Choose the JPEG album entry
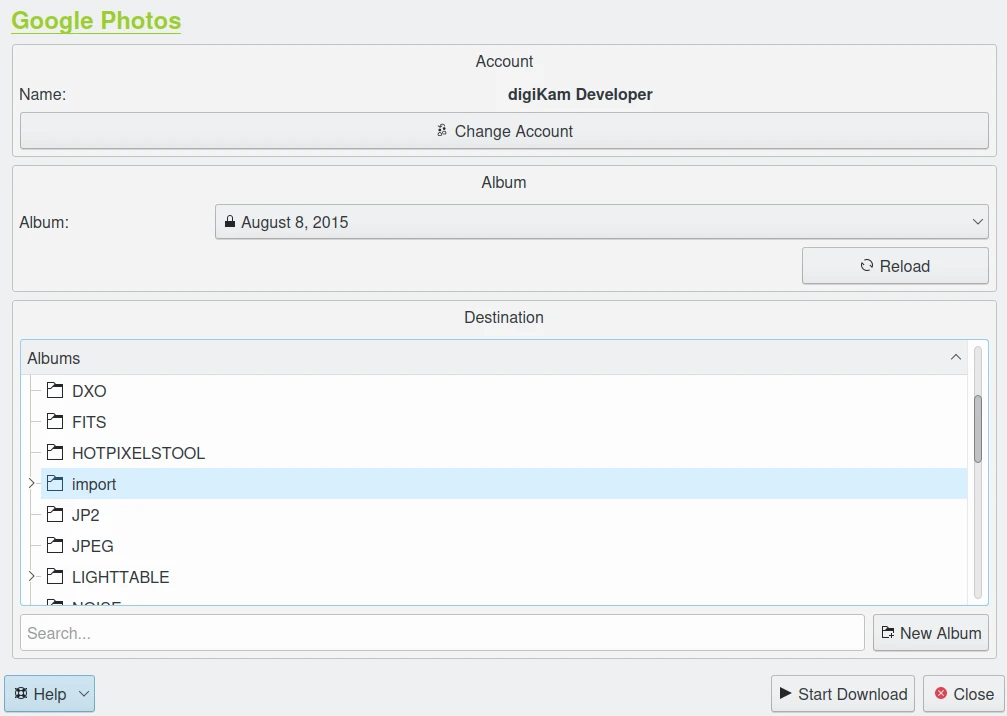The width and height of the screenshot is (1007, 716). coord(93,546)
